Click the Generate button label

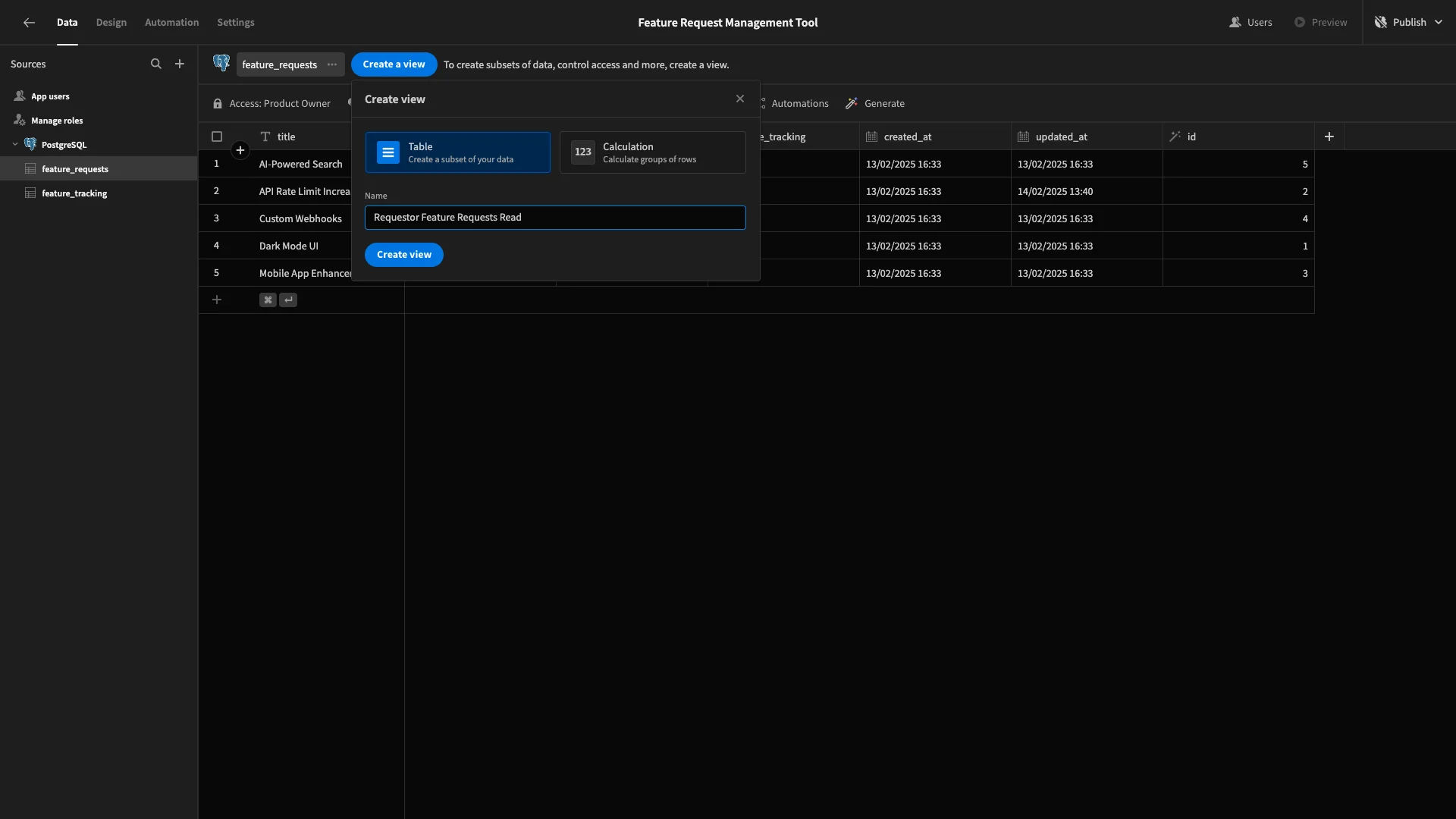pyautogui.click(x=884, y=104)
